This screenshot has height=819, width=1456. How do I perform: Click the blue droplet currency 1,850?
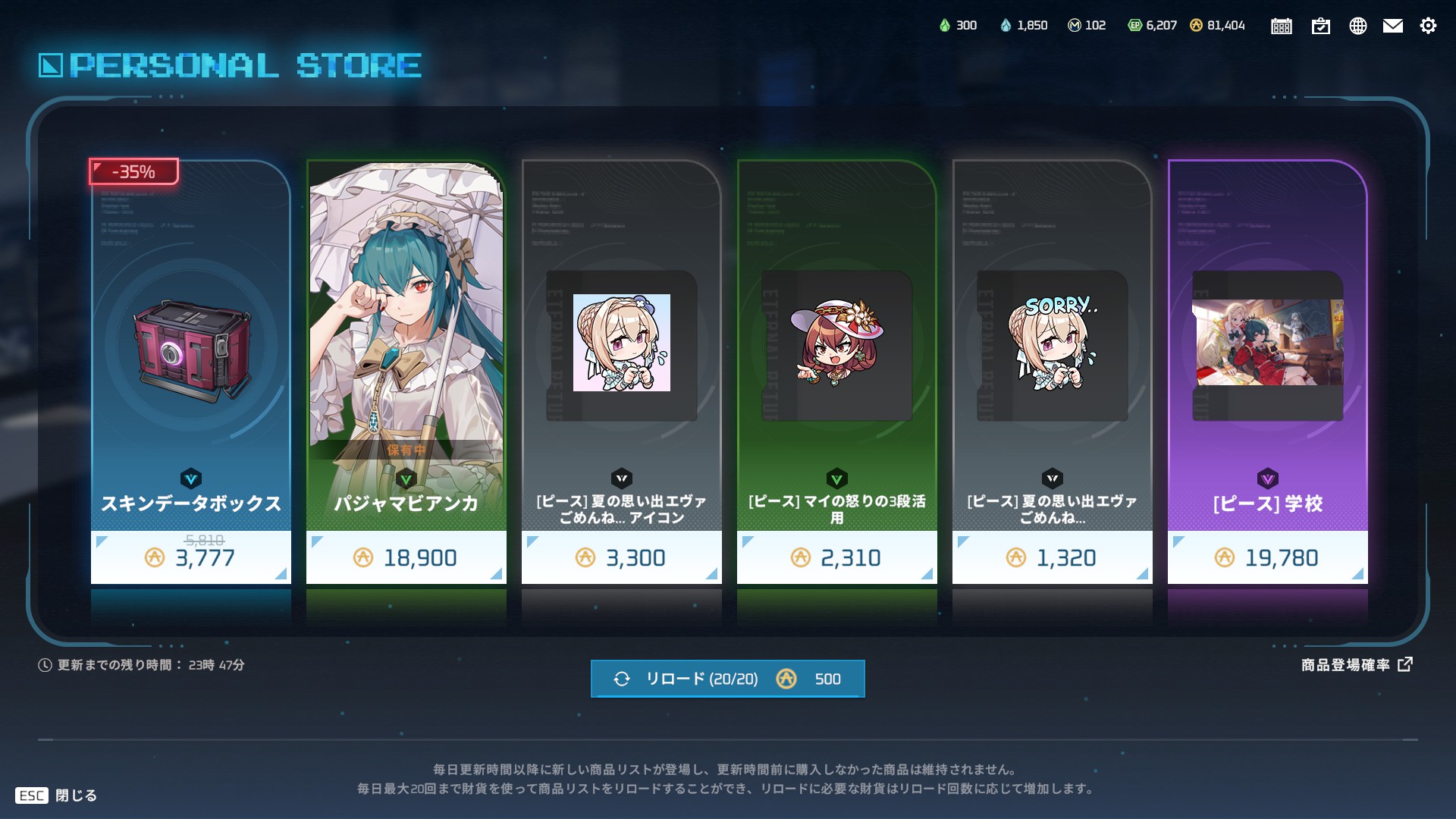pyautogui.click(x=1024, y=25)
